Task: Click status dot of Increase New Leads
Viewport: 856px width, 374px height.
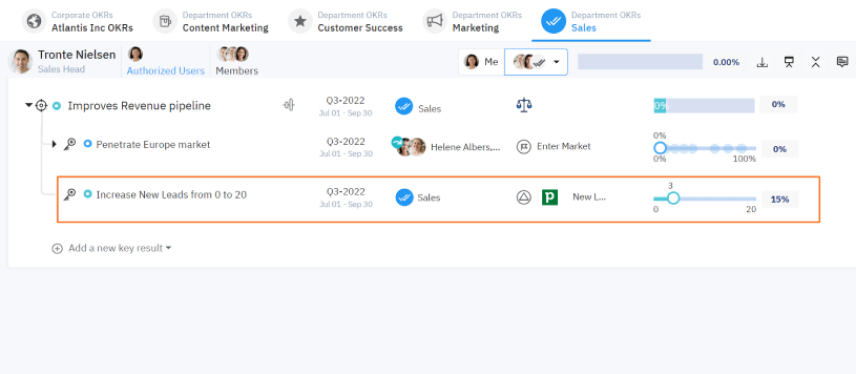Action: point(87,194)
